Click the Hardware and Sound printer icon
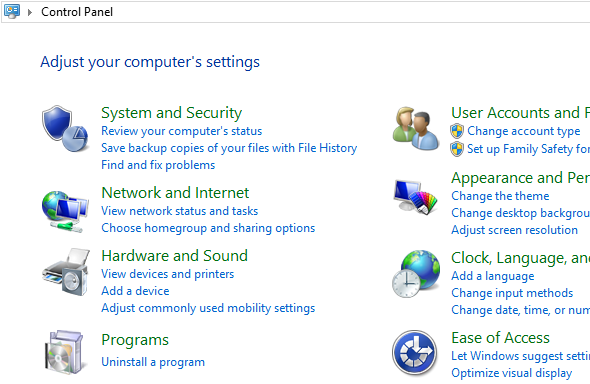 coord(66,272)
